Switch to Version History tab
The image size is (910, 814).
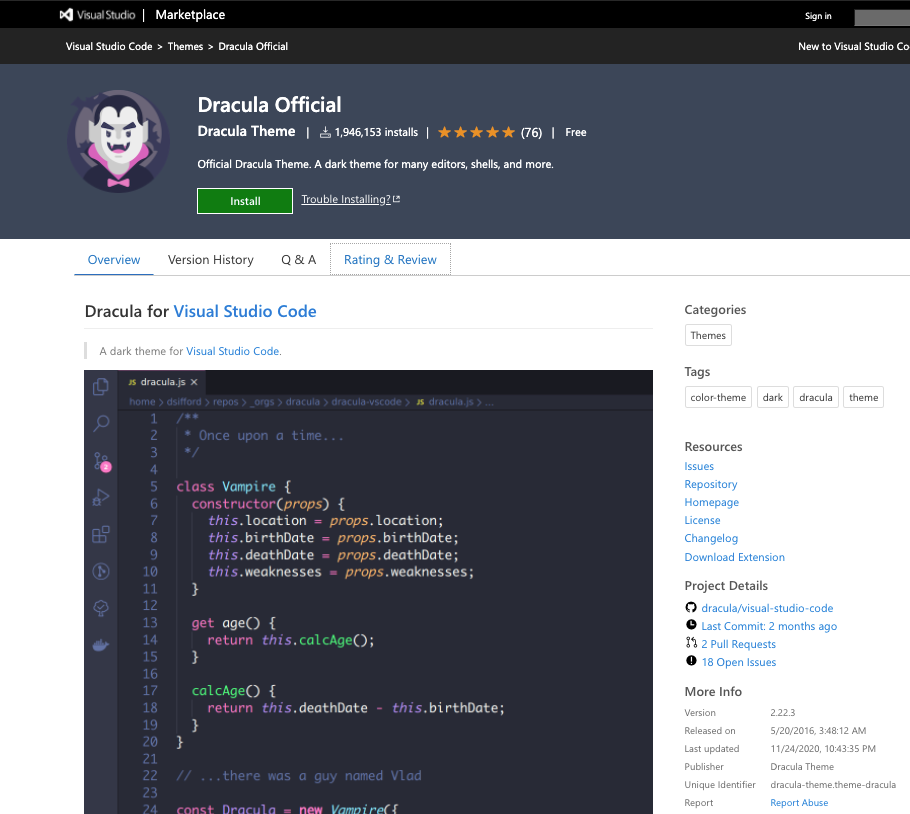pos(211,259)
